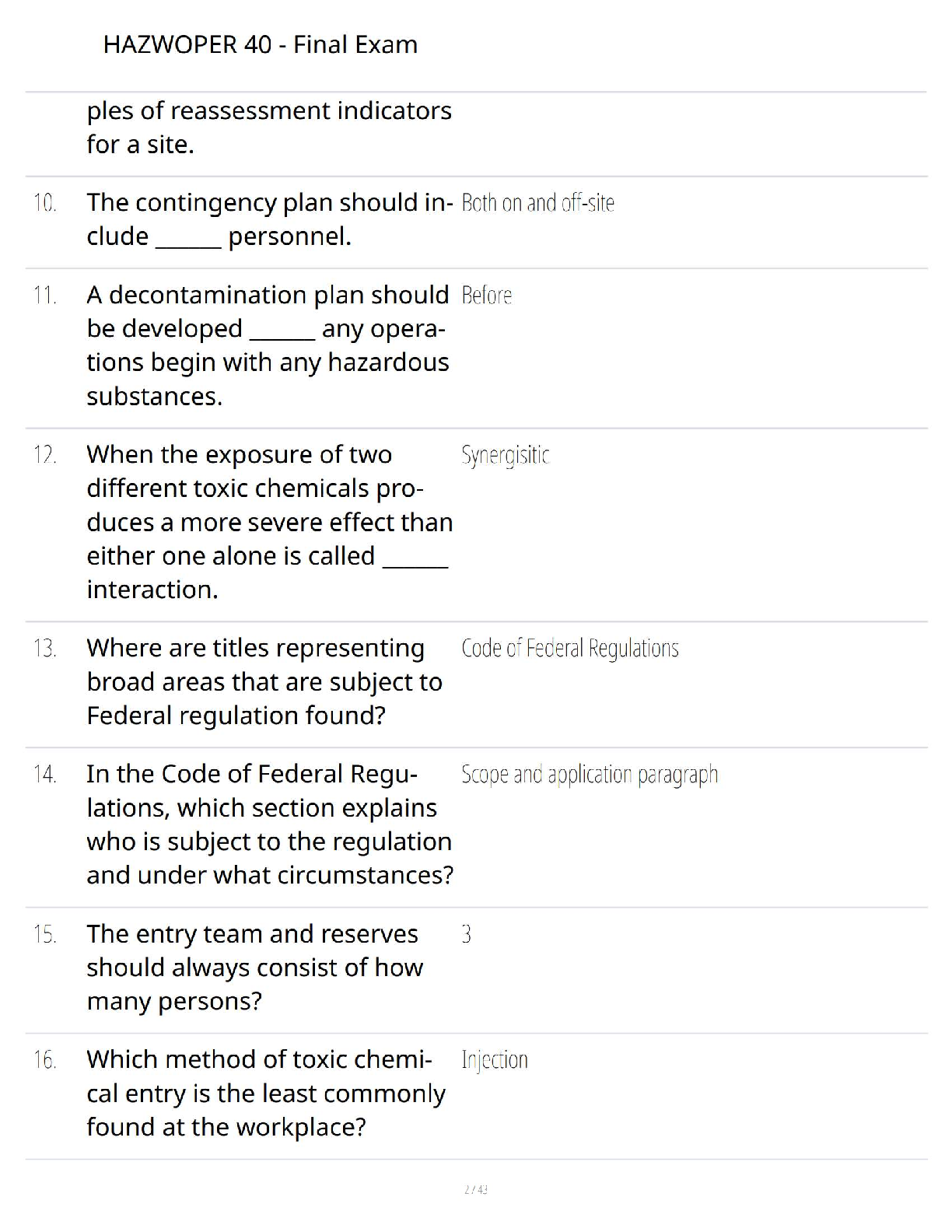Click the "reassessment indicators for a site" text
Screen dimensions: 952x1232
click(268, 128)
